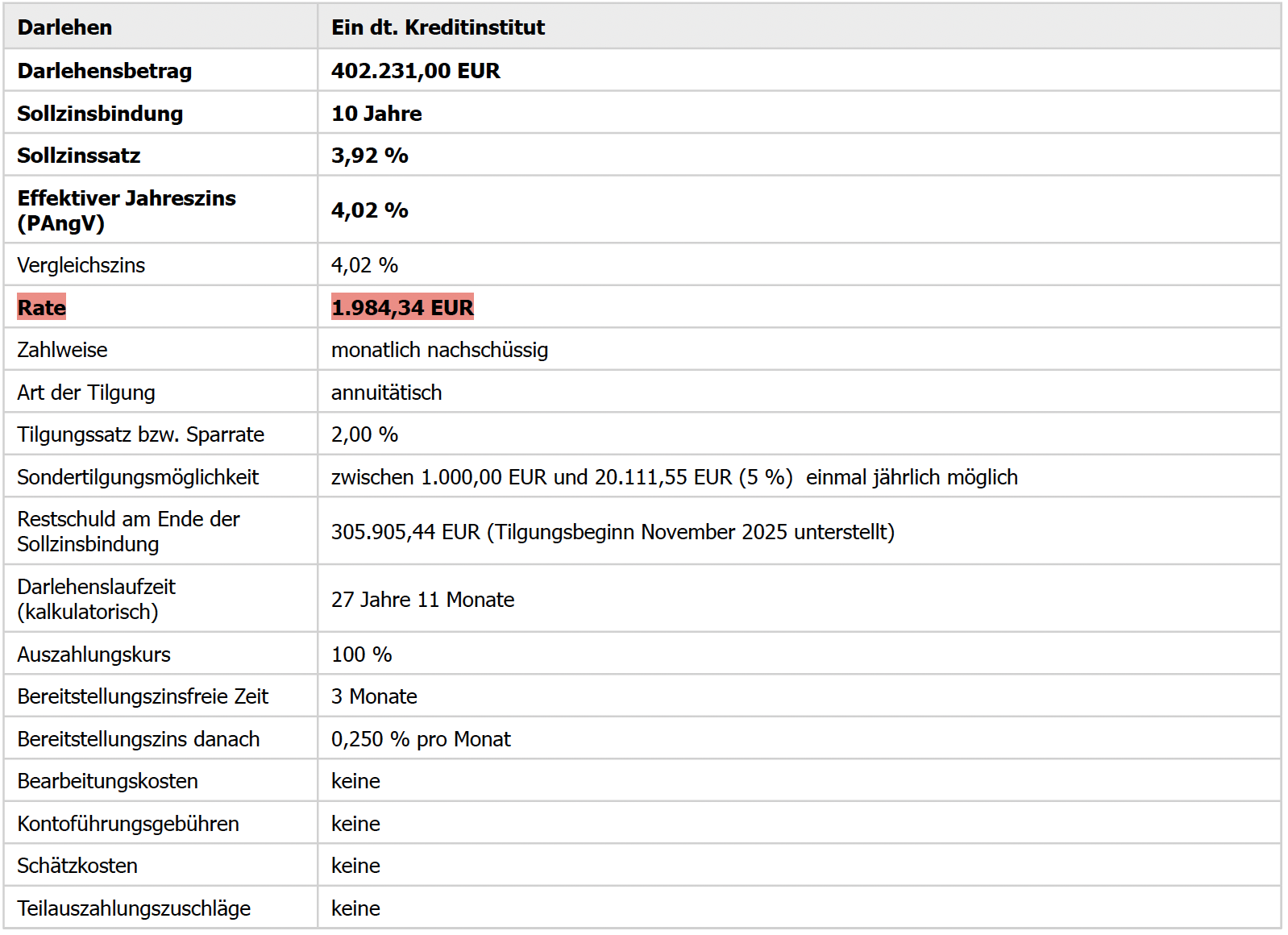
Task: Click the Darlehensbetrag value 402.231,00 EUR
Action: pos(415,71)
